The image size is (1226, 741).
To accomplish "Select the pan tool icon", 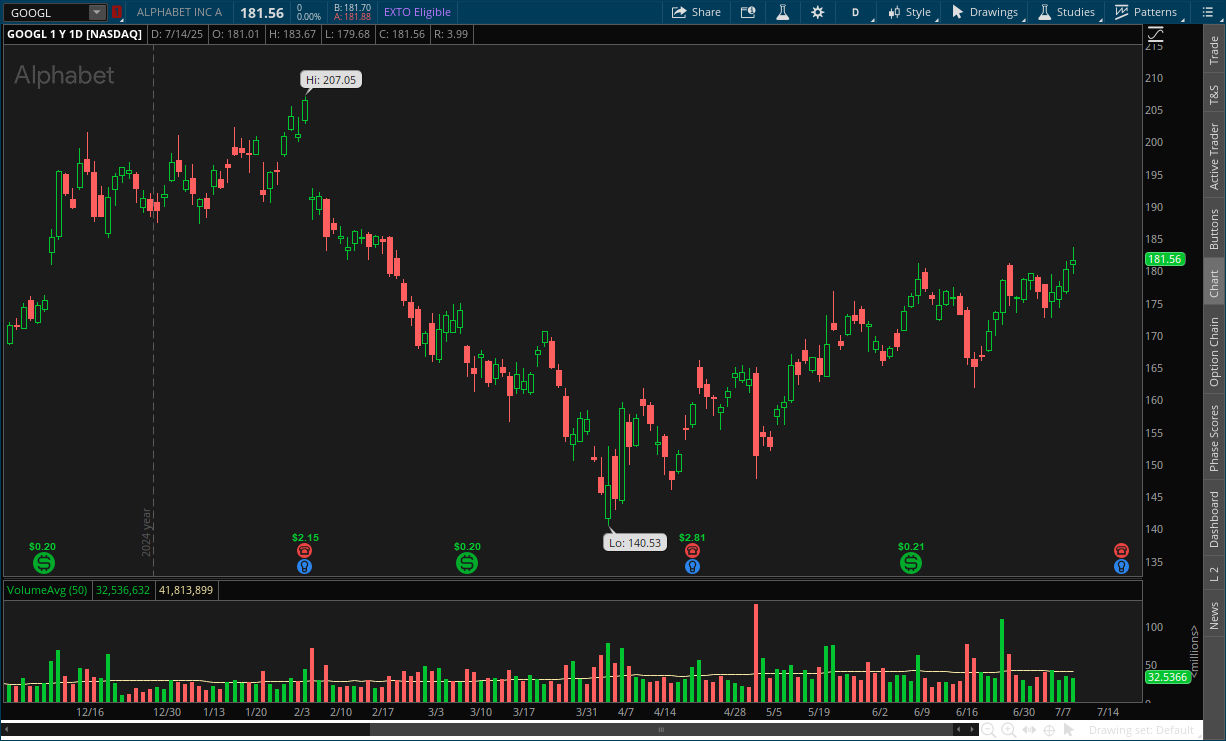I will (1027, 731).
